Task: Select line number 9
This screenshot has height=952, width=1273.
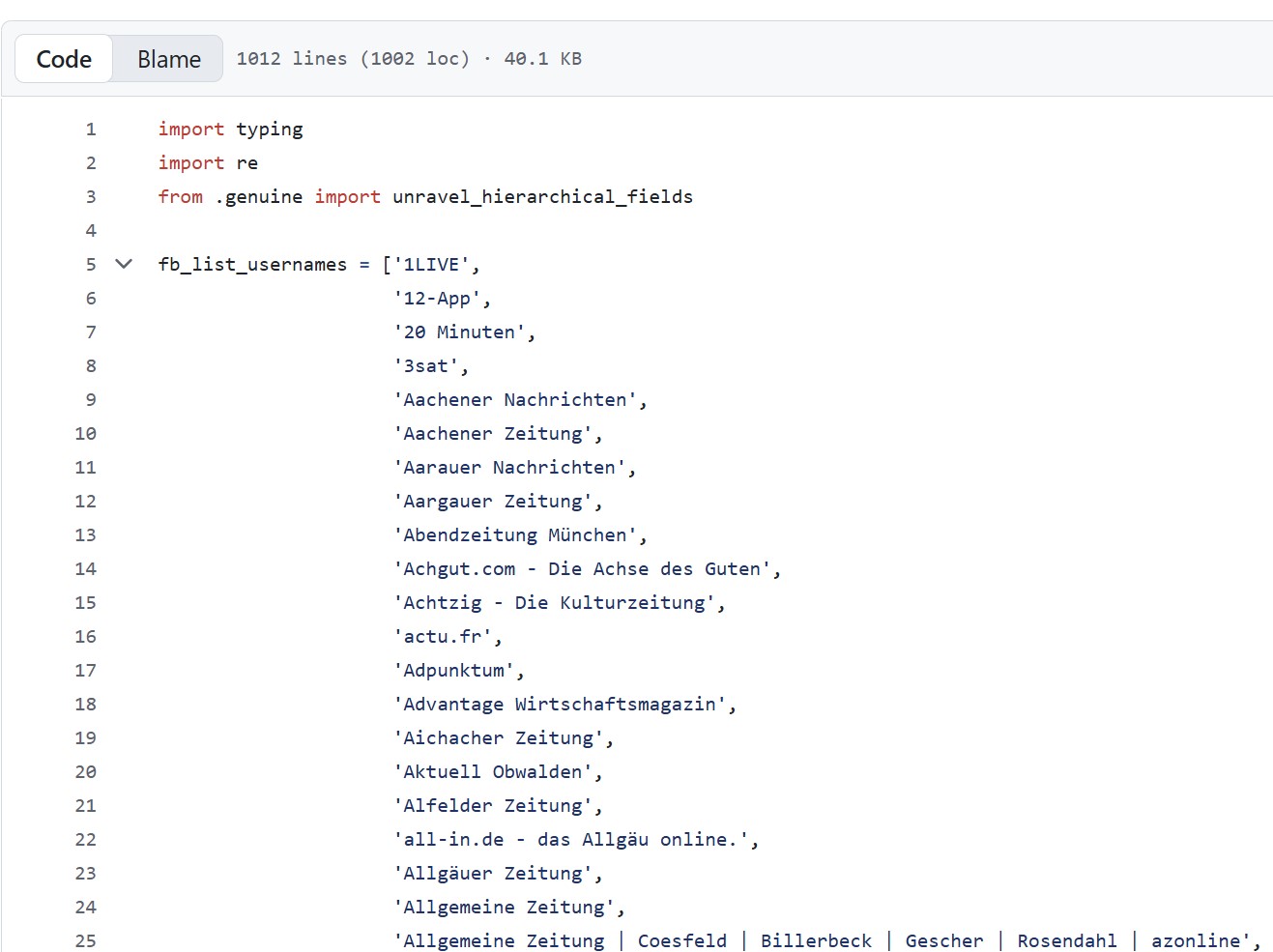Action: [x=91, y=400]
